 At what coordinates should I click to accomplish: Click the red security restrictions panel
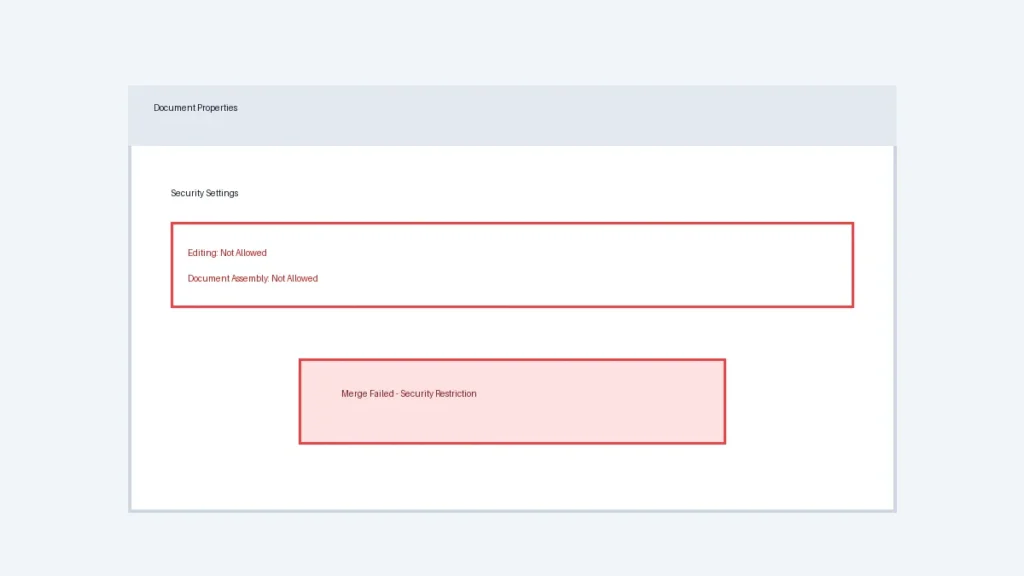pyautogui.click(x=512, y=265)
